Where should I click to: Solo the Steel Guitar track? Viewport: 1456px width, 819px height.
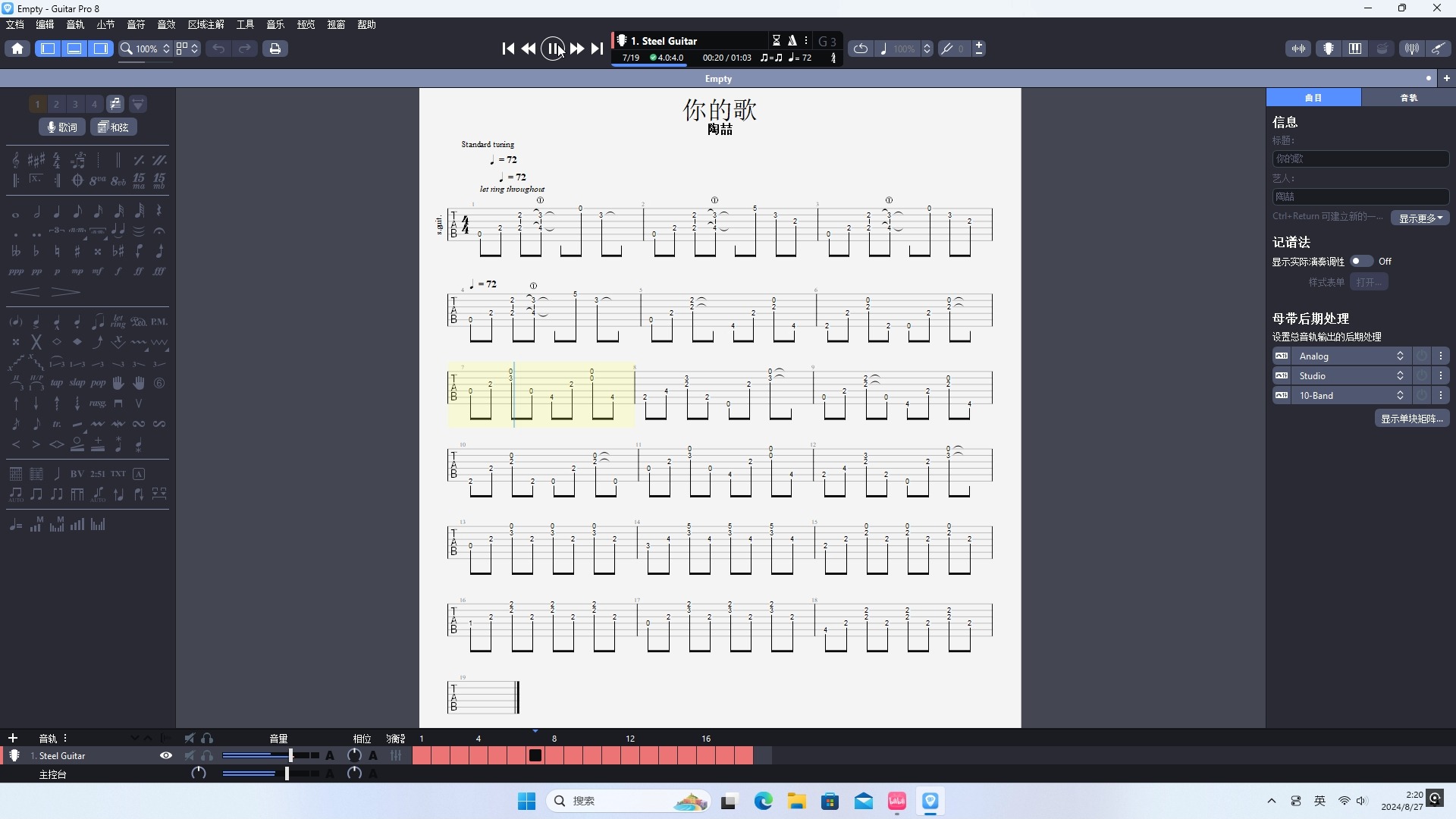tap(207, 755)
